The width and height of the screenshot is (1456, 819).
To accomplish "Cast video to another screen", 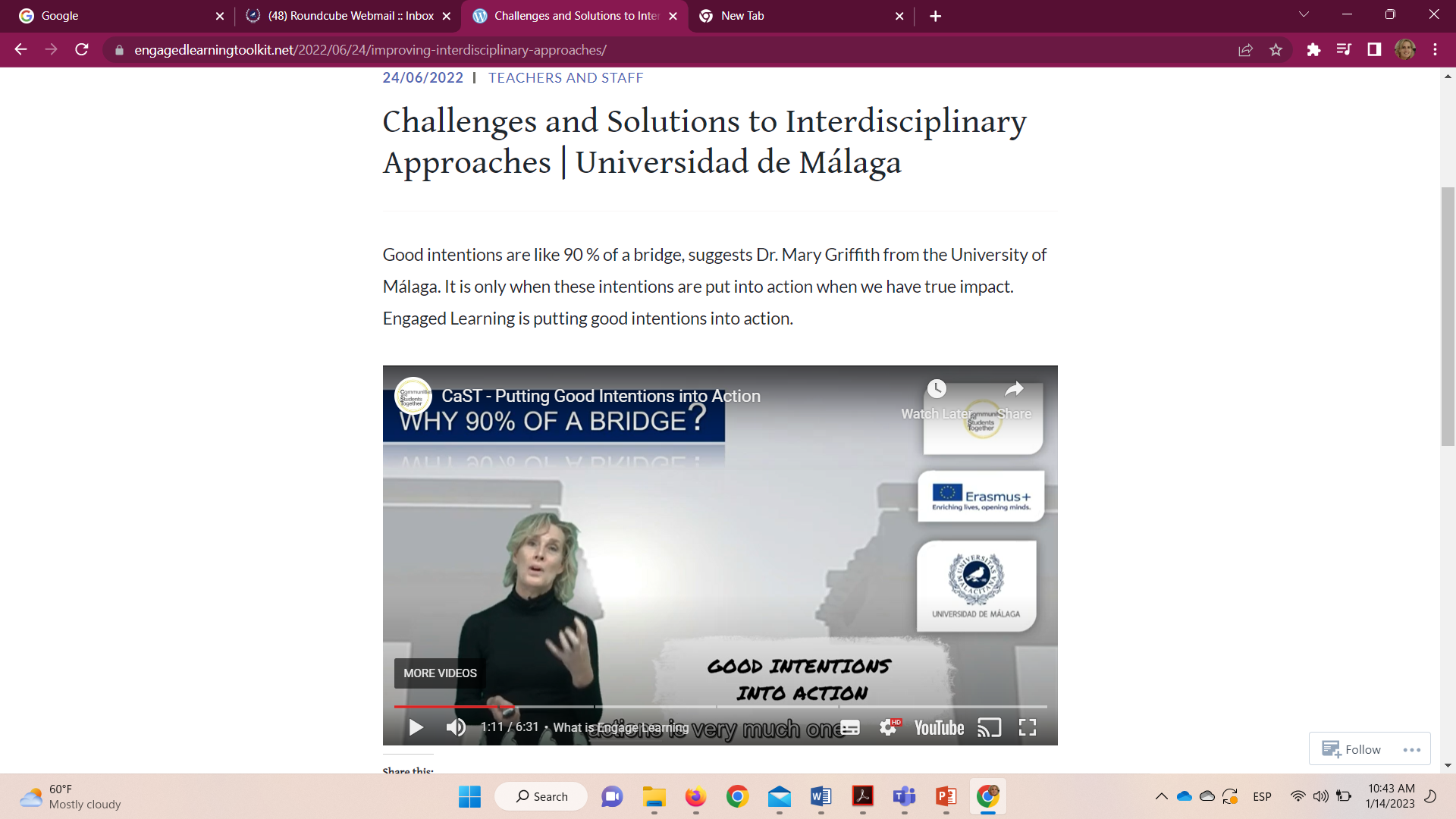I will click(x=989, y=728).
